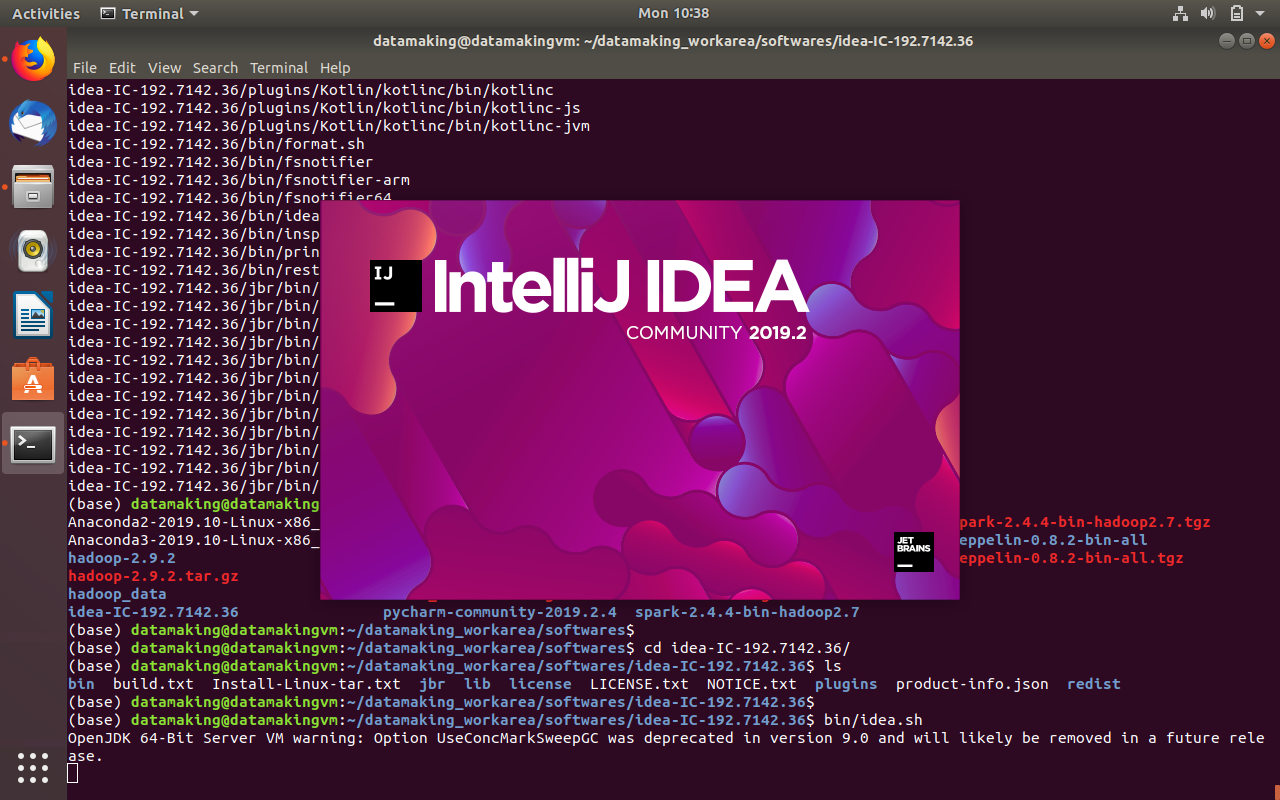Click the 'kotlinc-jvm' path line
This screenshot has height=800, width=1280.
(x=329, y=126)
